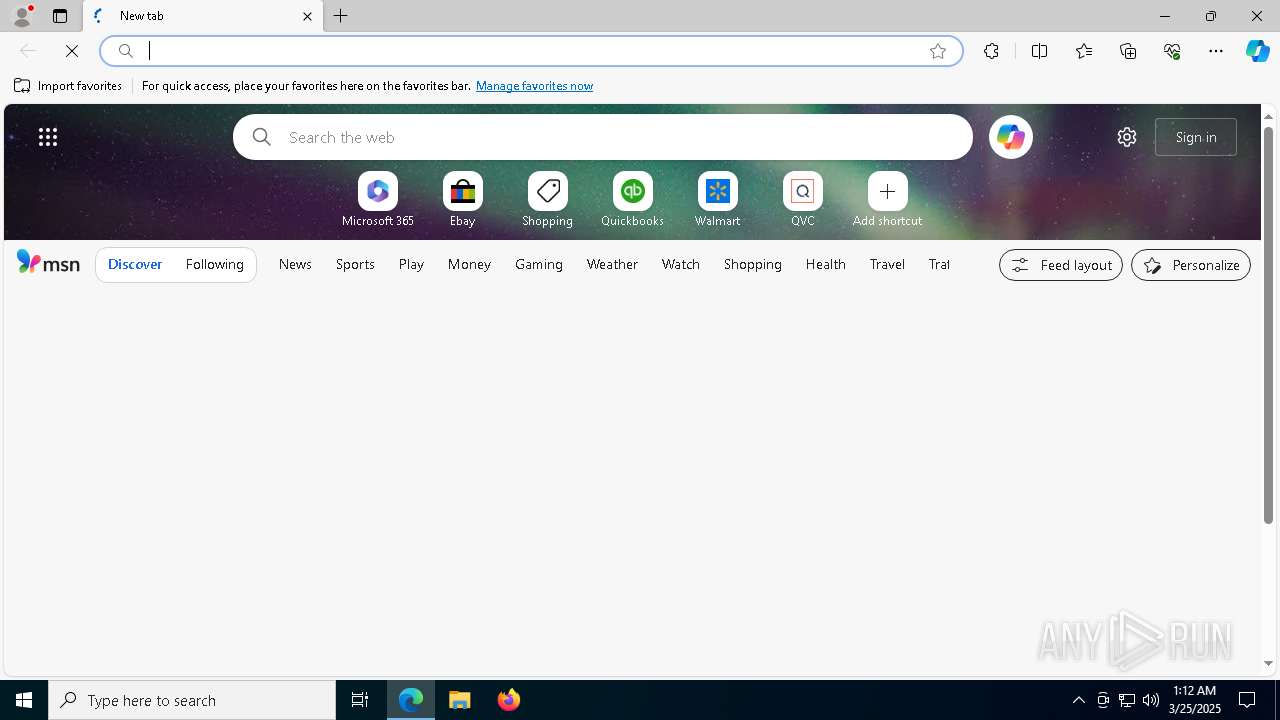Image resolution: width=1280 pixels, height=720 pixels.
Task: Open volume control in tray
Action: pos(1151,700)
